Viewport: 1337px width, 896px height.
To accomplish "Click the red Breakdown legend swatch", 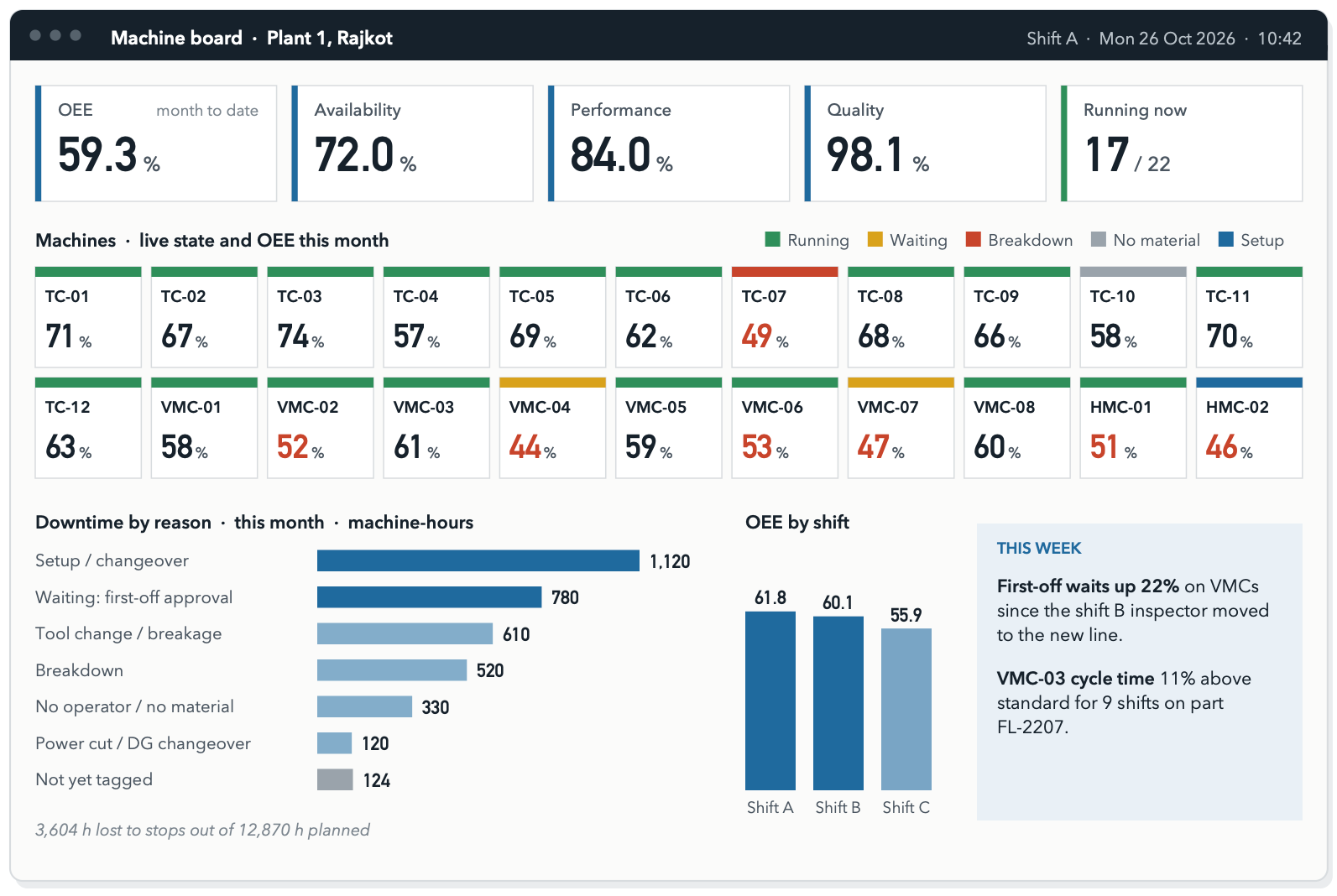I will click(x=974, y=240).
